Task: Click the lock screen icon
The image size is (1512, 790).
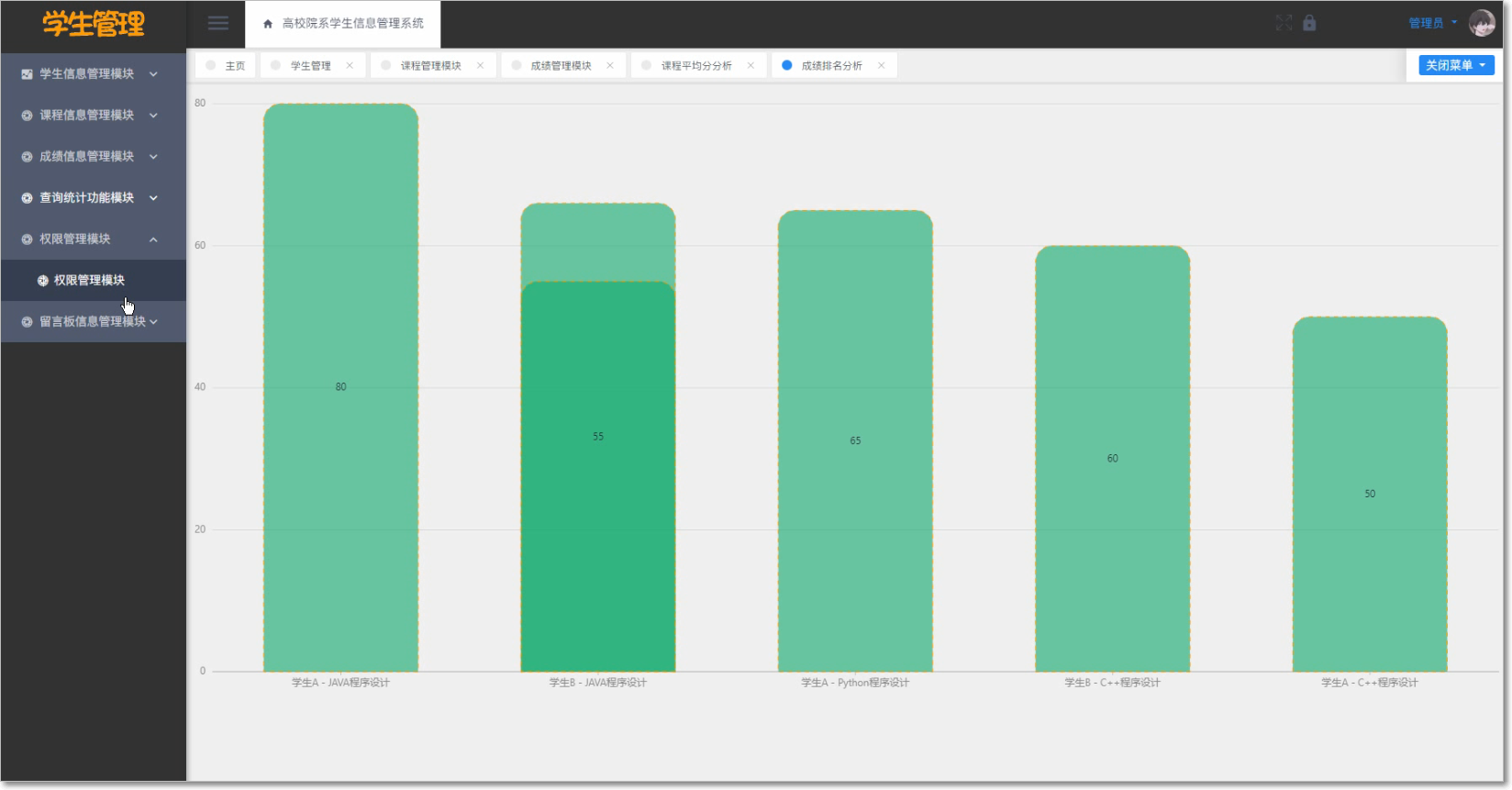Action: 1309,23
